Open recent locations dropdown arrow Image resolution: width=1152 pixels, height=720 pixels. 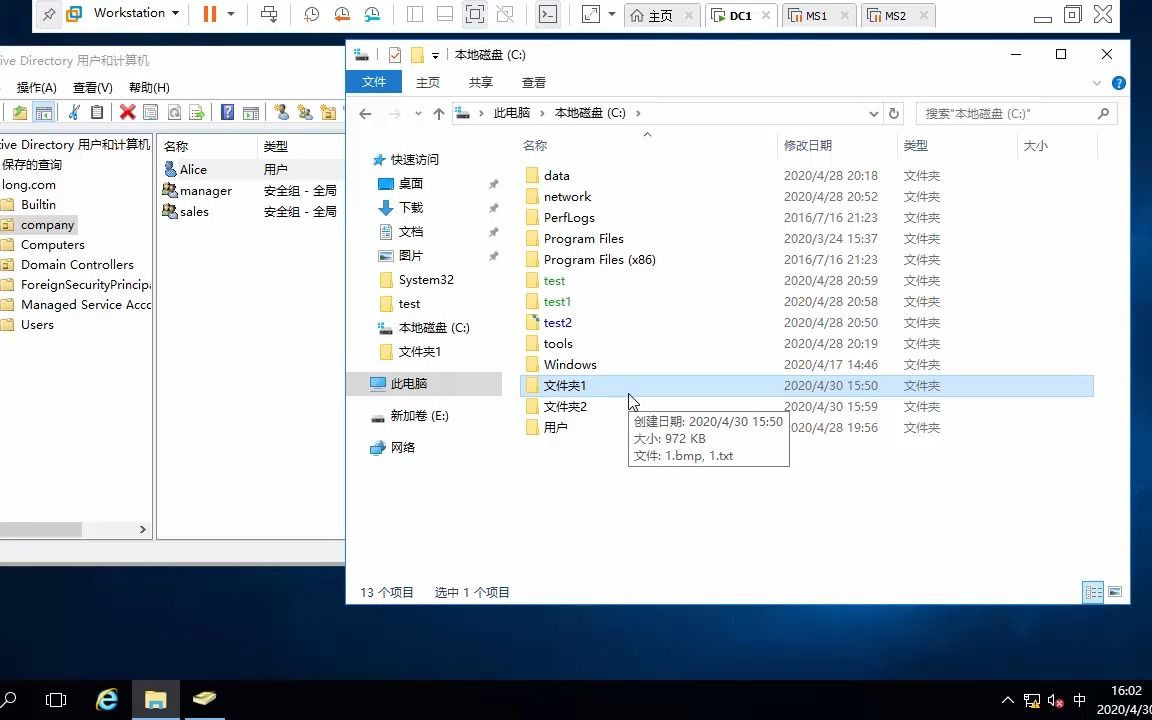(x=418, y=114)
